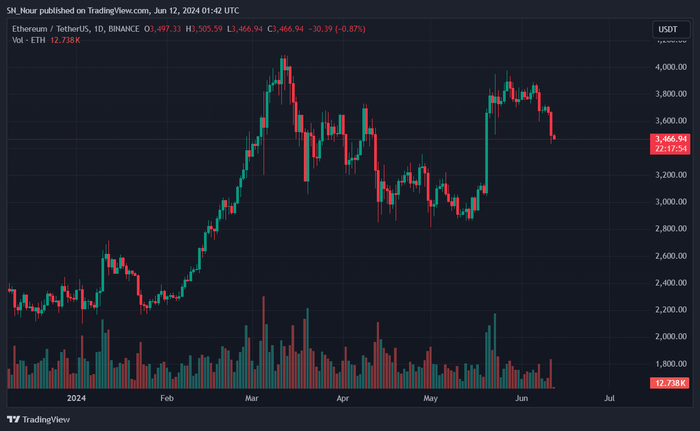Select the Mar label on time axis
Screen dimensions: 700x431
pyautogui.click(x=251, y=398)
